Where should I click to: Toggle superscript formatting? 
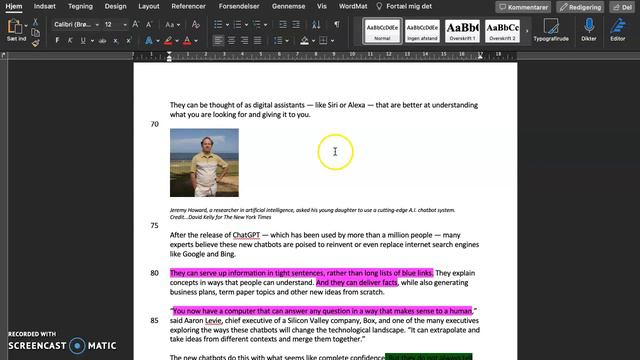click(129, 40)
